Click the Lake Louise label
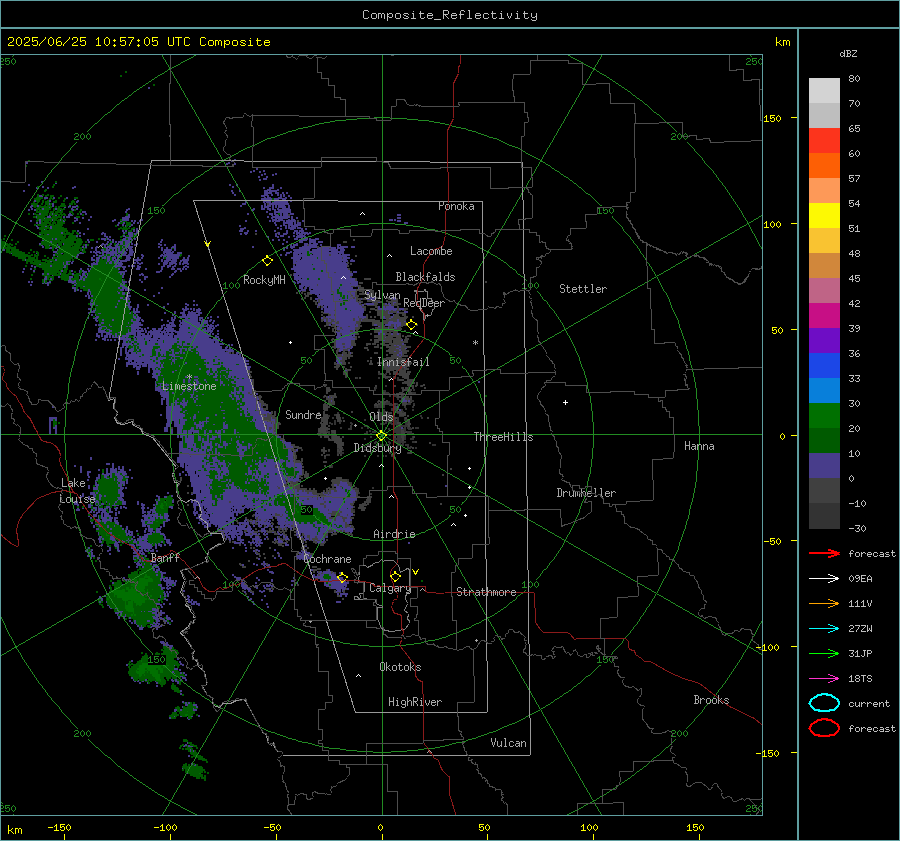Image resolution: width=900 pixels, height=841 pixels. [77, 491]
